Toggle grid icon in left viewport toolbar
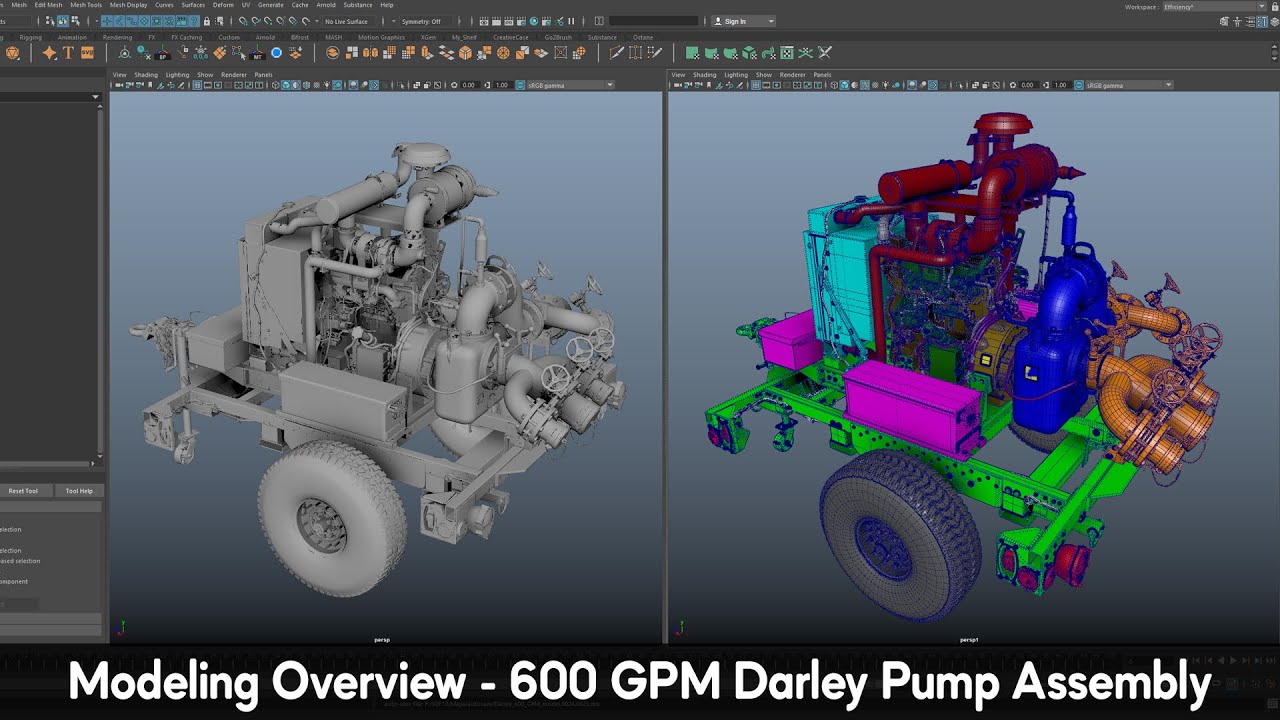 [197, 85]
